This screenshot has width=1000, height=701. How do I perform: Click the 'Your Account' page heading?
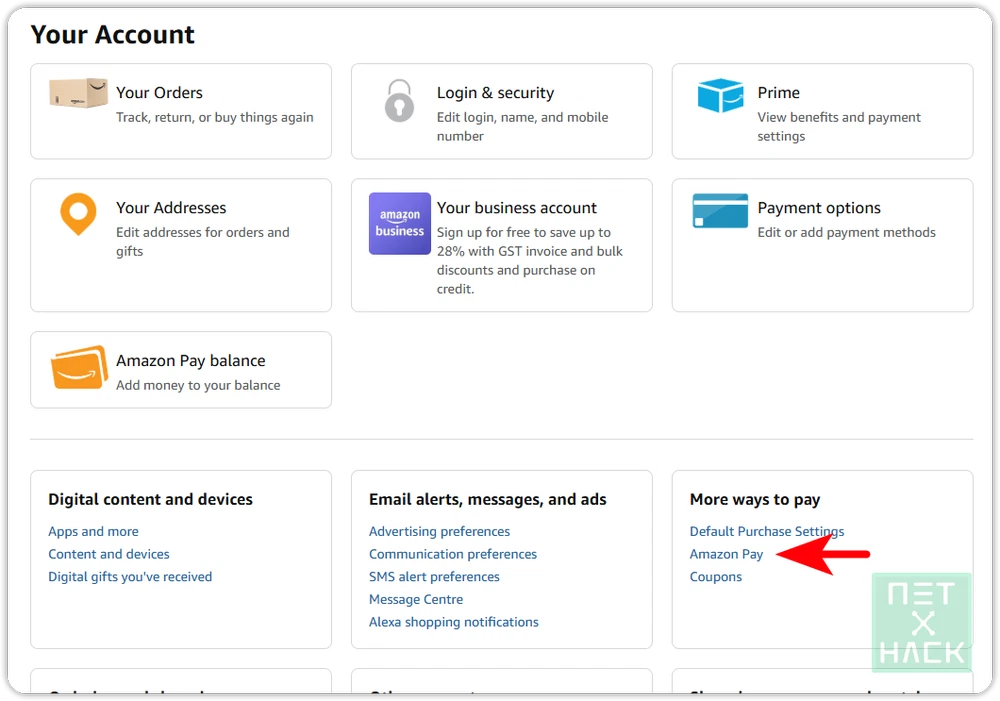[x=112, y=34]
